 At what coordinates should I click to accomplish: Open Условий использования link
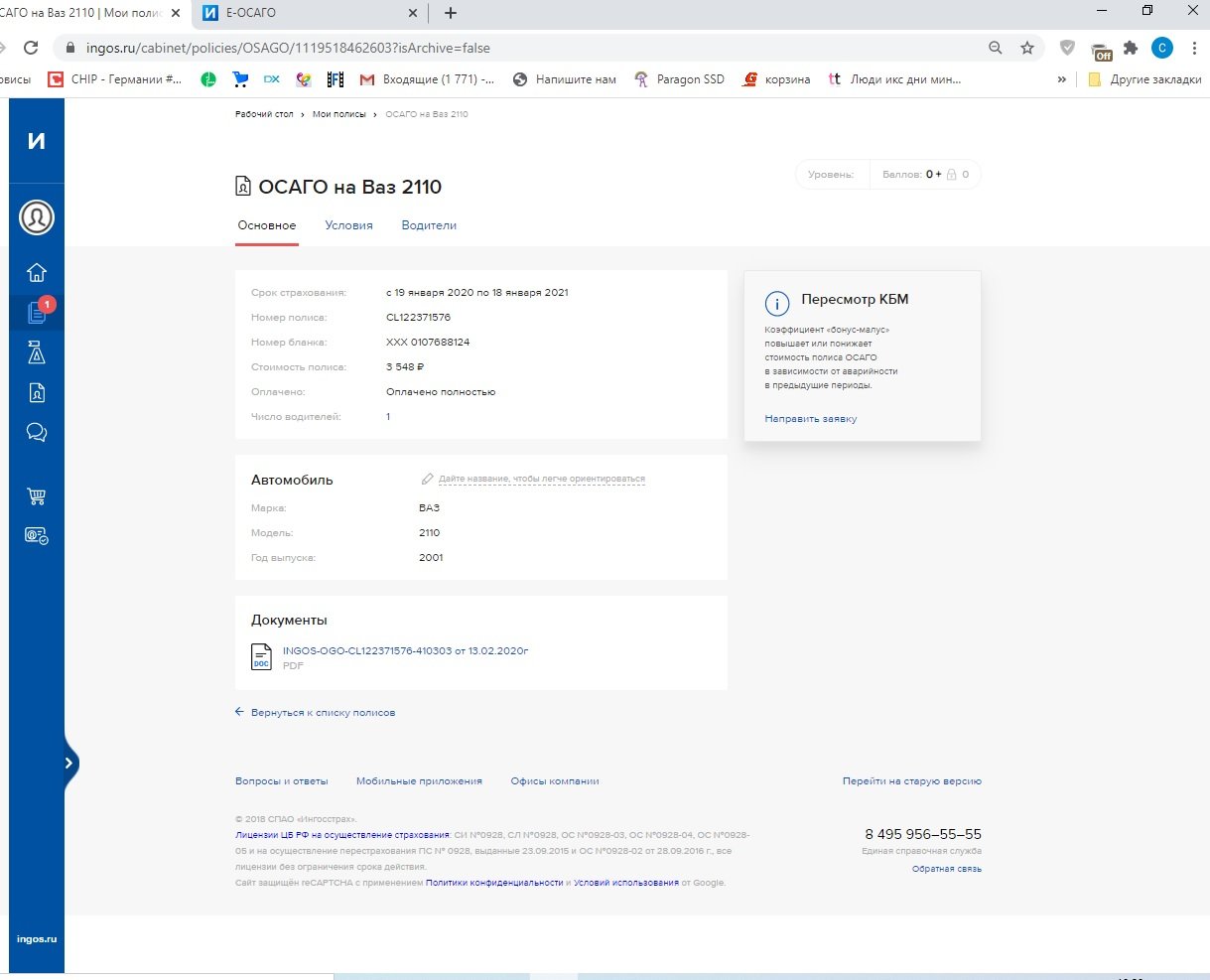click(626, 883)
